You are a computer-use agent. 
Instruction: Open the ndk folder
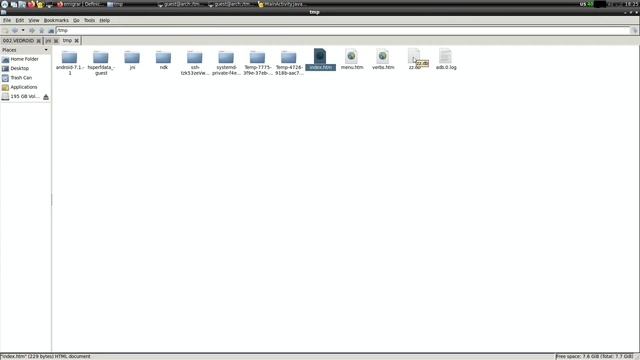point(164,60)
